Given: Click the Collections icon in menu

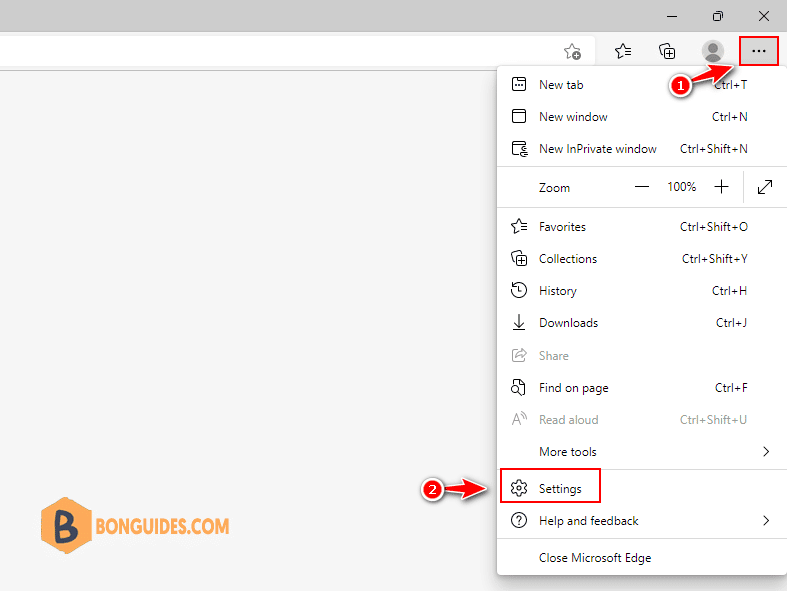Looking at the screenshot, I should tap(519, 258).
